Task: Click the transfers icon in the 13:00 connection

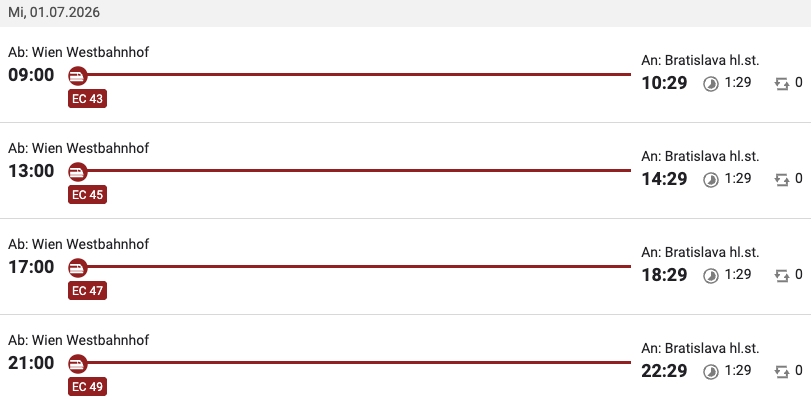Action: pos(782,180)
